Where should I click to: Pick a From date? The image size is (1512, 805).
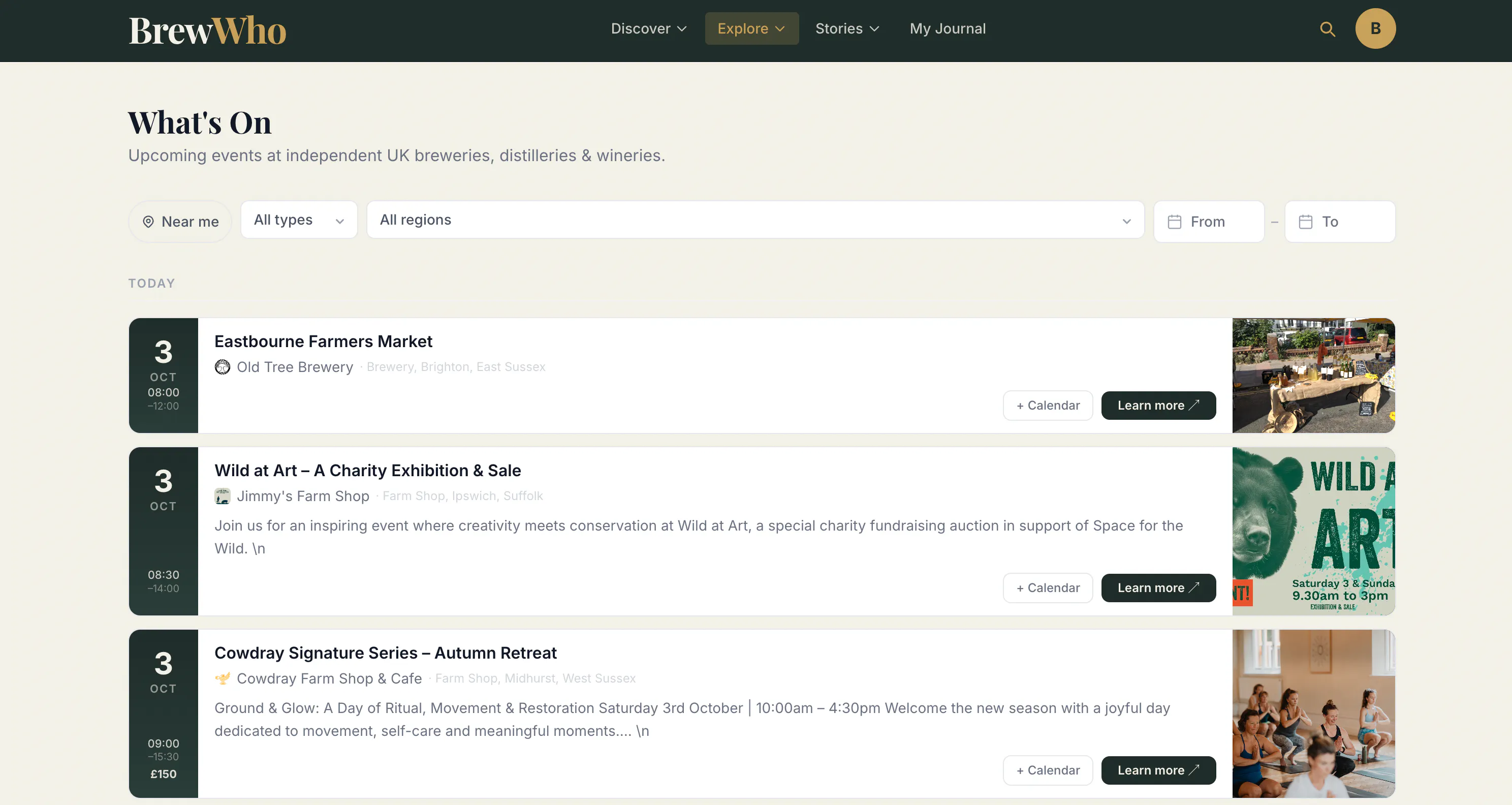point(1209,222)
